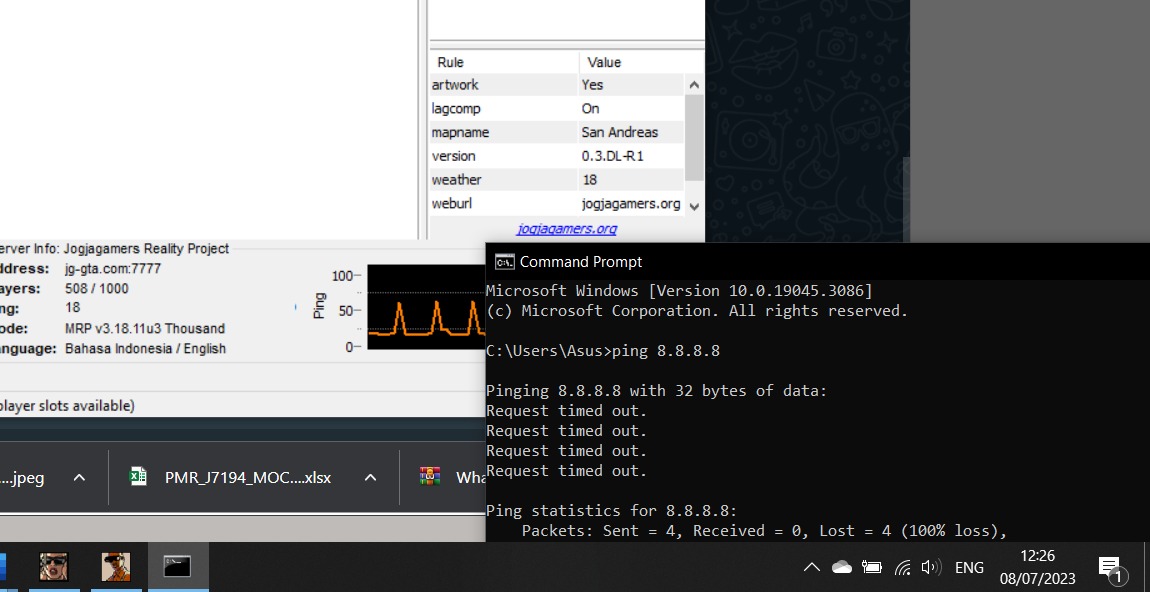
Task: Click the orange ping graph
Action: 426,307
